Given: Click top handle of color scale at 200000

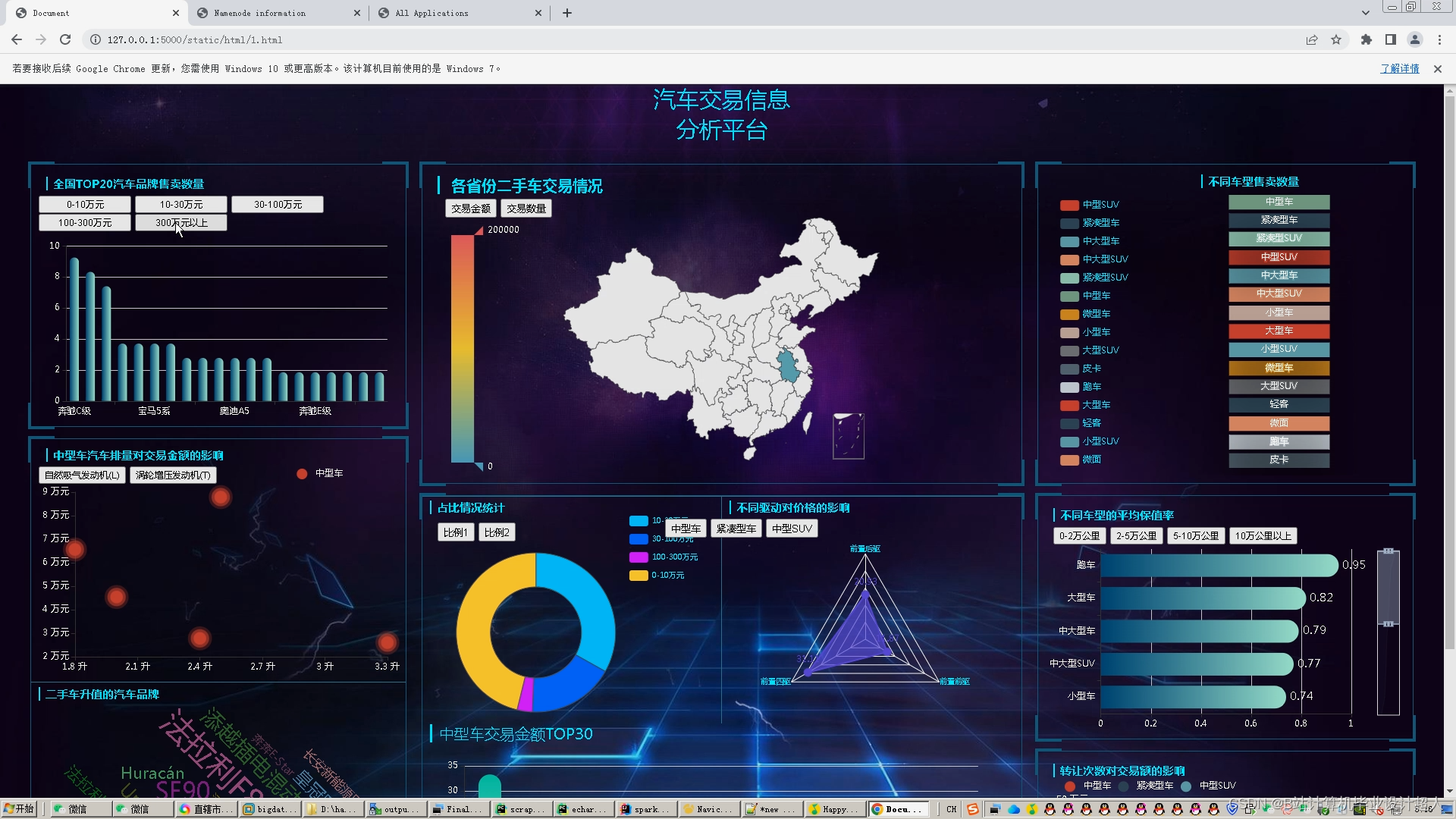Looking at the screenshot, I should point(479,231).
